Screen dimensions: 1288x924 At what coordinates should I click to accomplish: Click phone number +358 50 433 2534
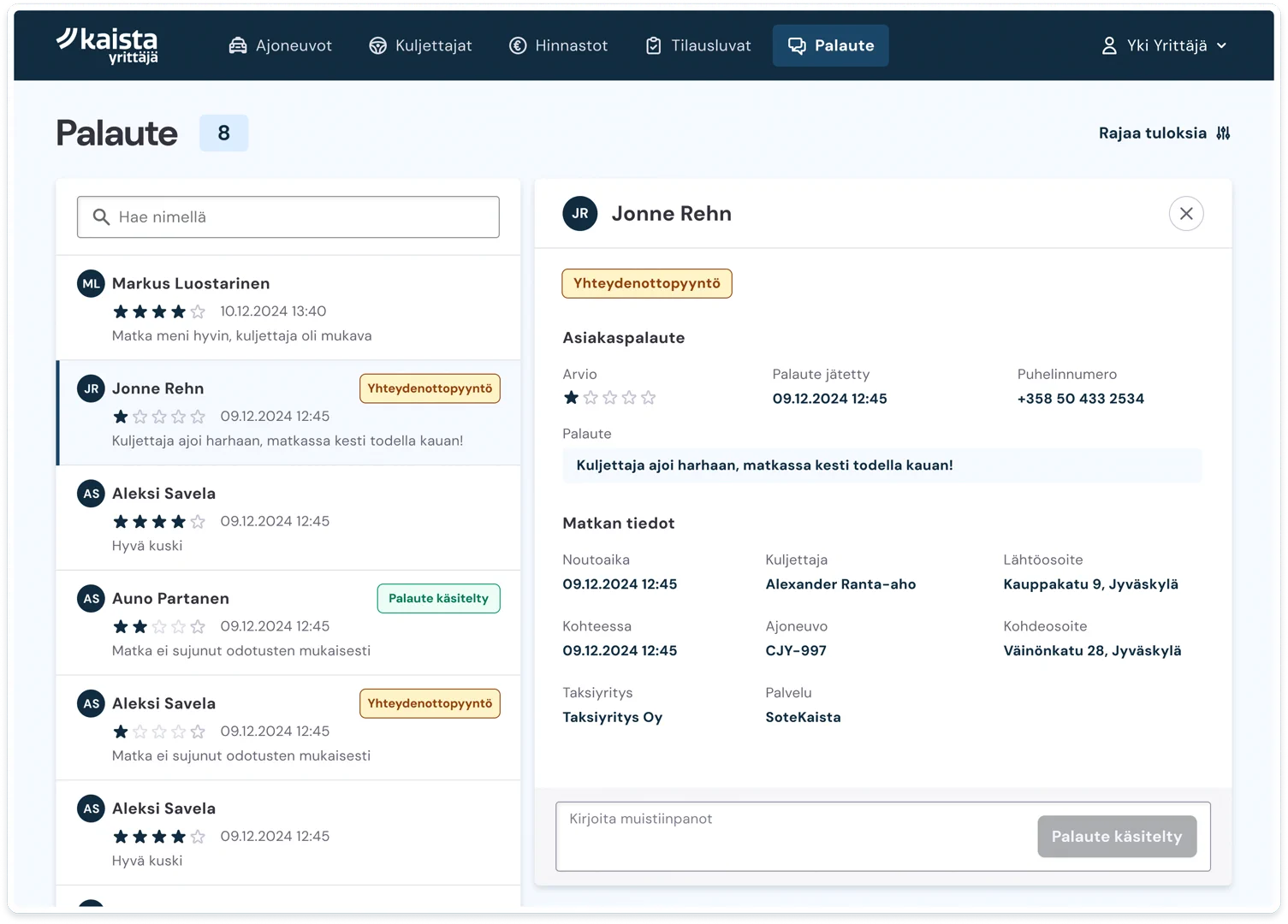pos(1080,399)
